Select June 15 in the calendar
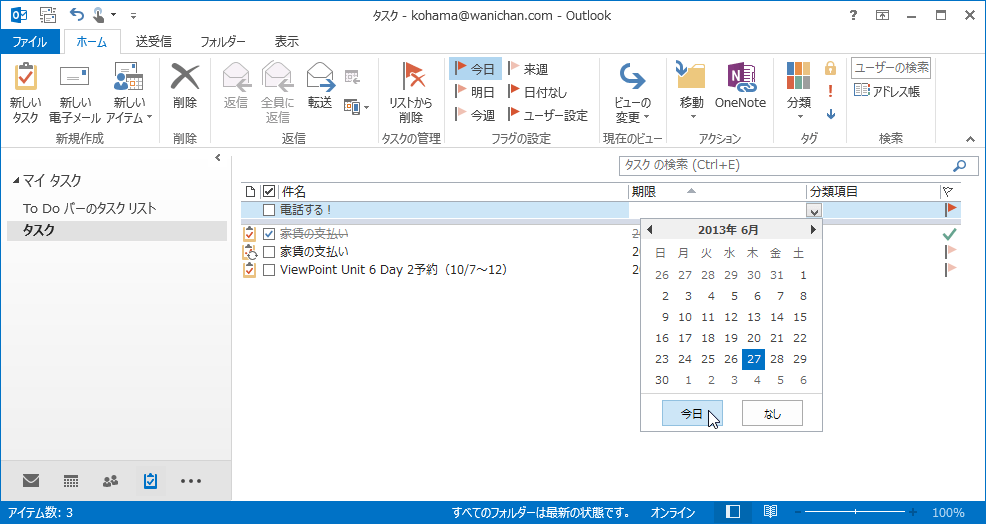This screenshot has height=524, width=986. click(x=800, y=317)
